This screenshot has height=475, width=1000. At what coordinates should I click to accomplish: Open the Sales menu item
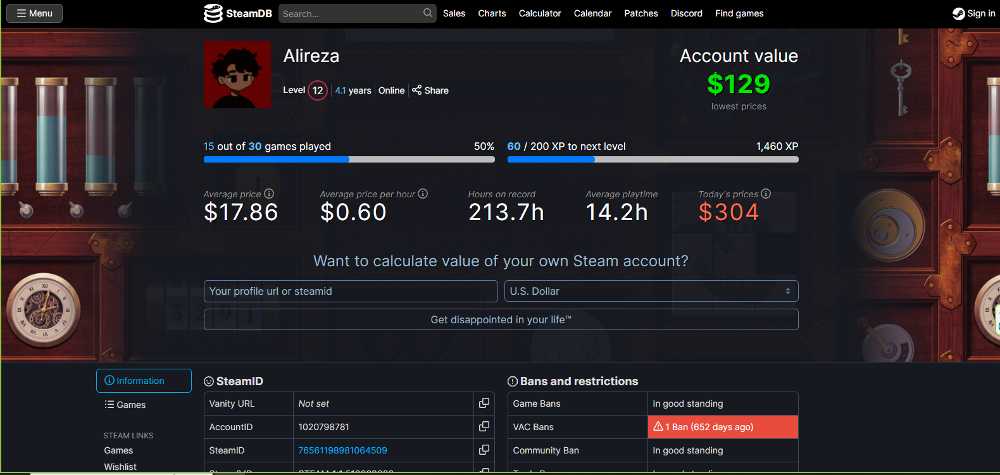point(454,13)
